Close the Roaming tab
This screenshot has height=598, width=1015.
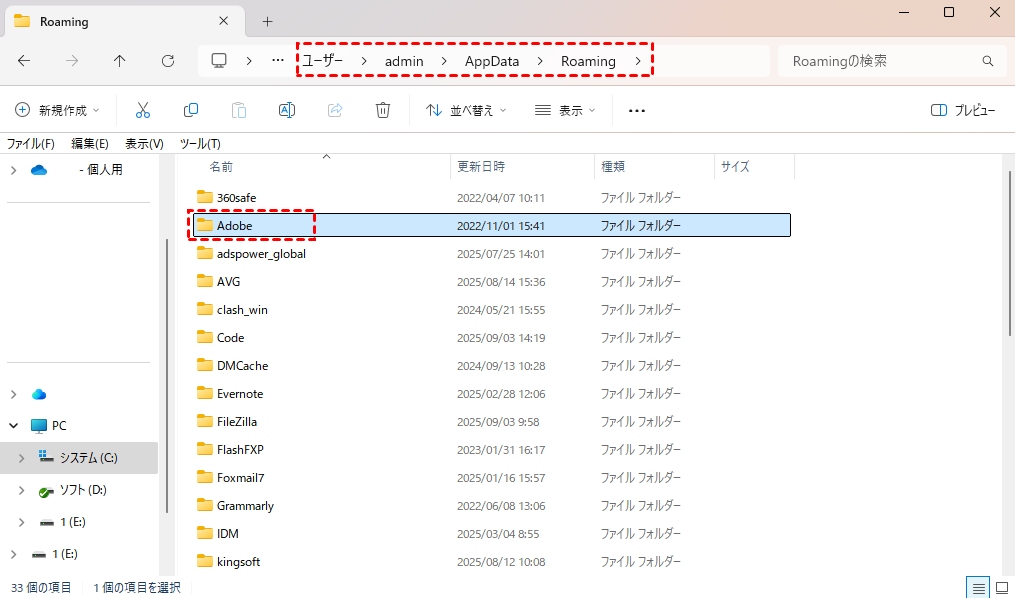(x=223, y=21)
